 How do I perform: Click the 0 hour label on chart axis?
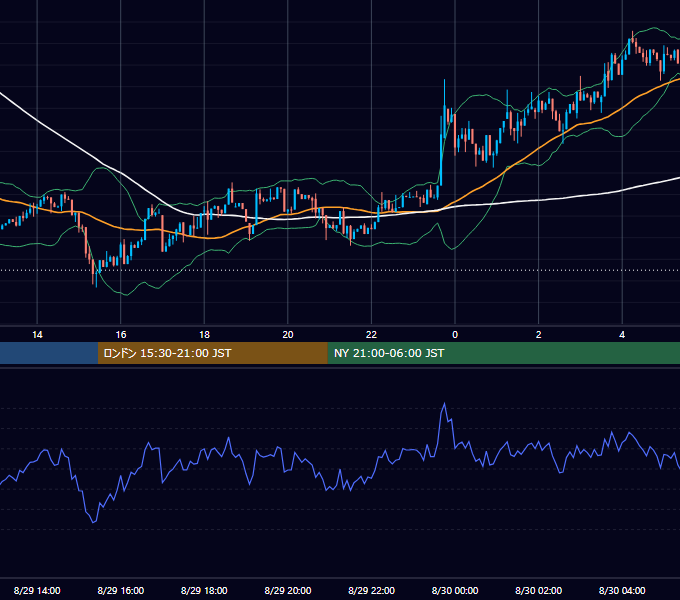pyautogui.click(x=455, y=335)
